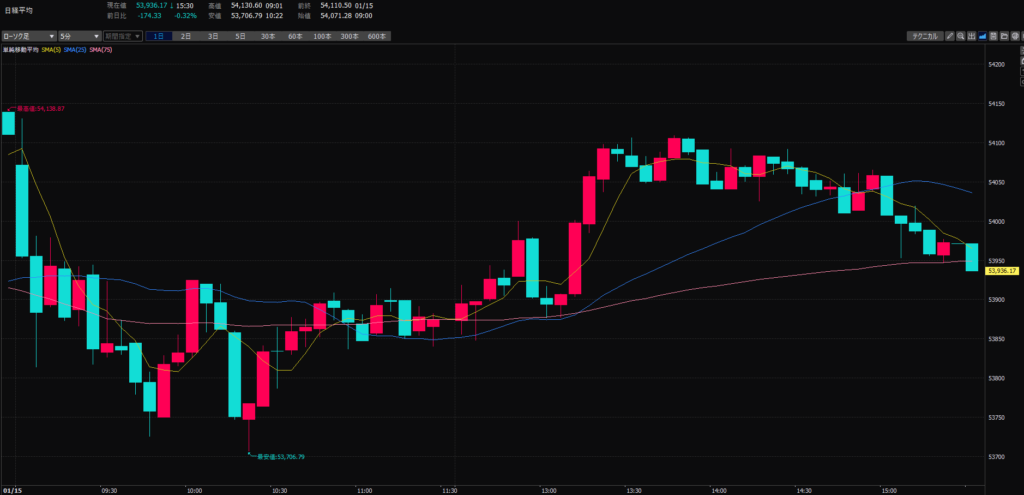
Task: Switch the range to 2日
Action: 186,36
